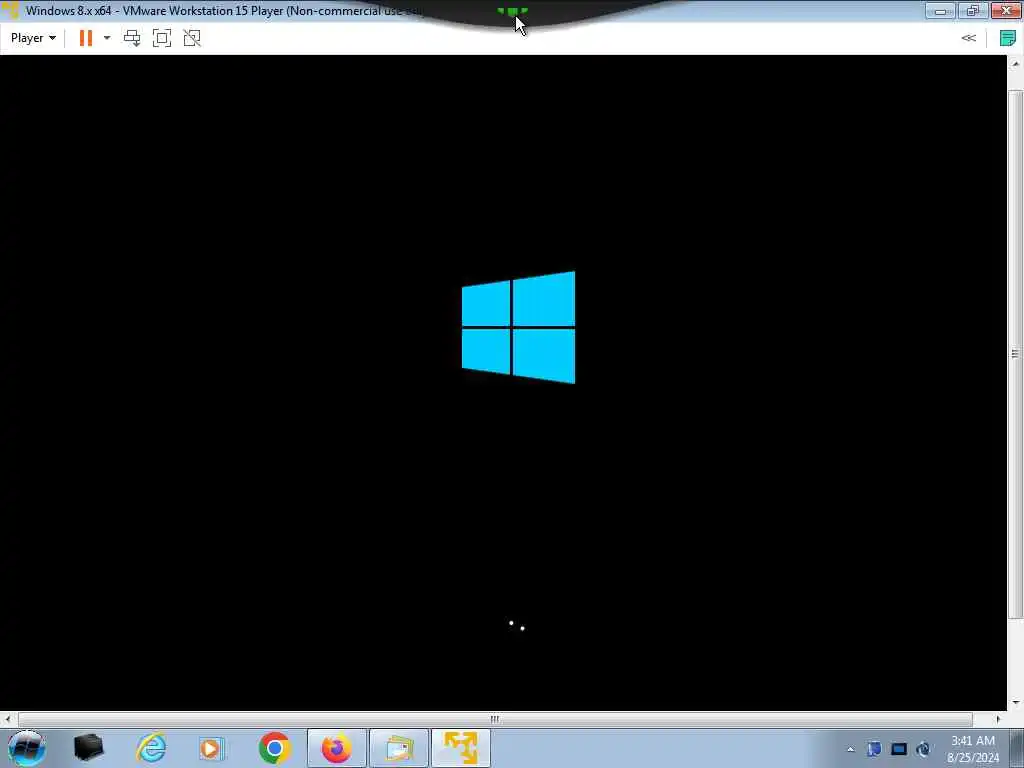
Task: Click the scroll down arrow
Action: pos(1016,703)
